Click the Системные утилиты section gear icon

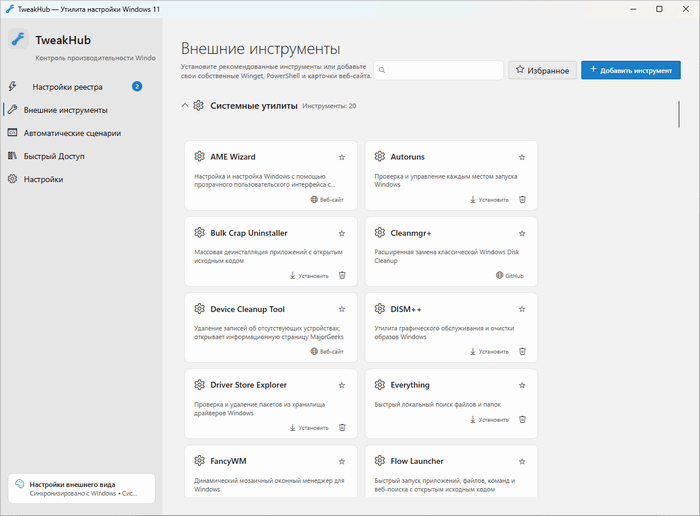pyautogui.click(x=198, y=106)
